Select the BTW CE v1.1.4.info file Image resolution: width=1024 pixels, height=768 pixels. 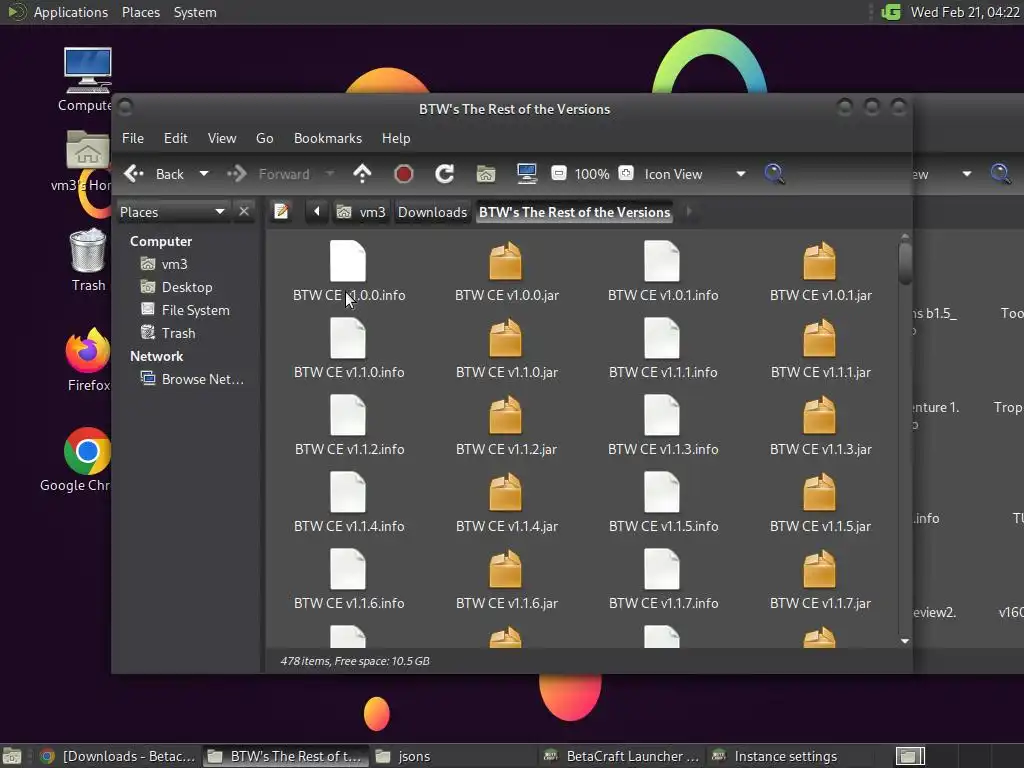tap(349, 503)
